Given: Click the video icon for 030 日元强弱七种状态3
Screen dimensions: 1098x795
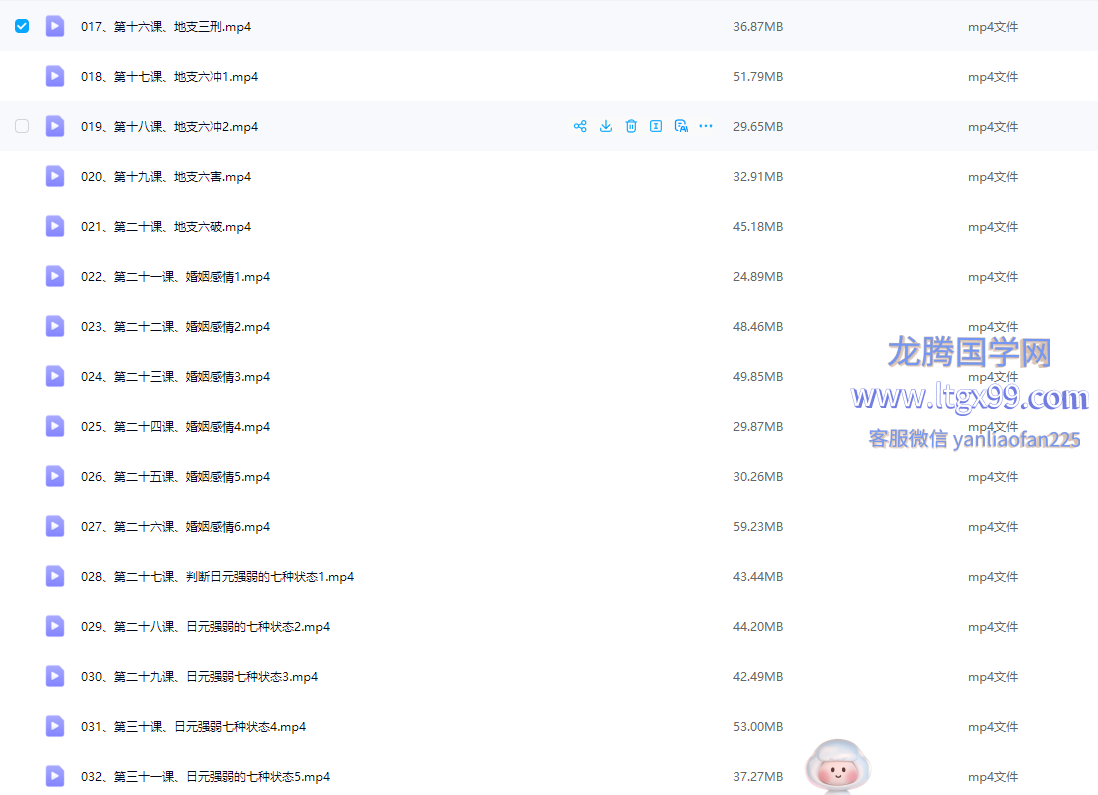Looking at the screenshot, I should click(55, 676).
